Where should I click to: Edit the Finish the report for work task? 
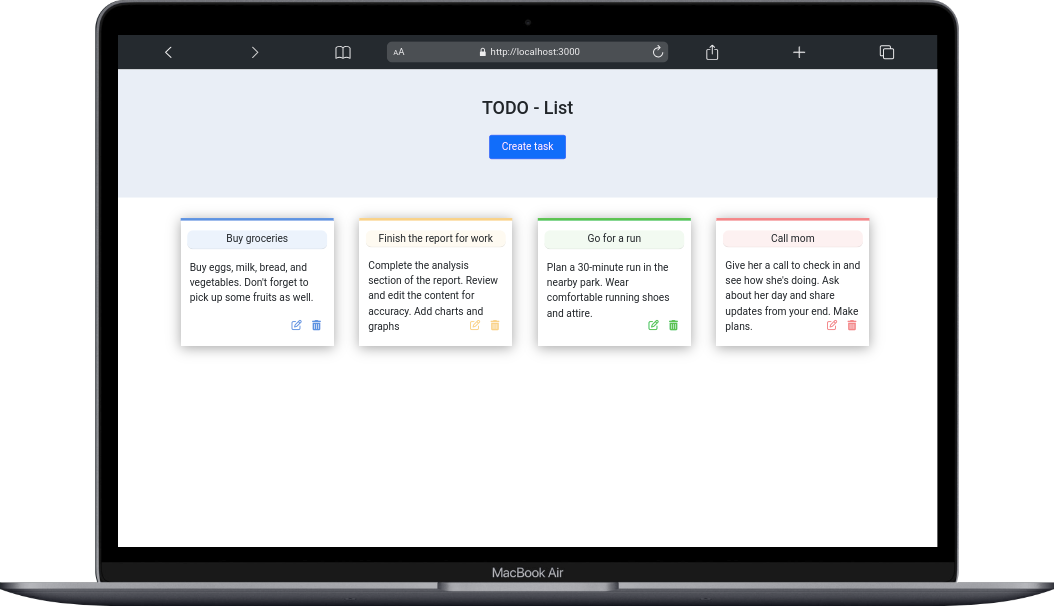click(x=475, y=325)
